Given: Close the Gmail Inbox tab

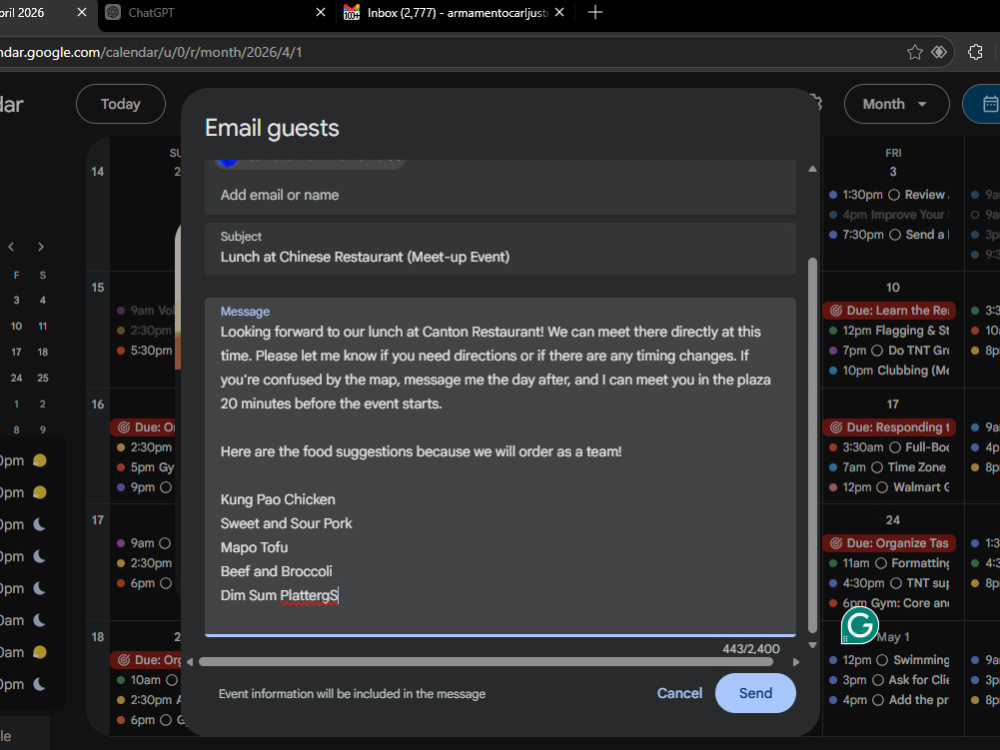Looking at the screenshot, I should pyautogui.click(x=559, y=13).
